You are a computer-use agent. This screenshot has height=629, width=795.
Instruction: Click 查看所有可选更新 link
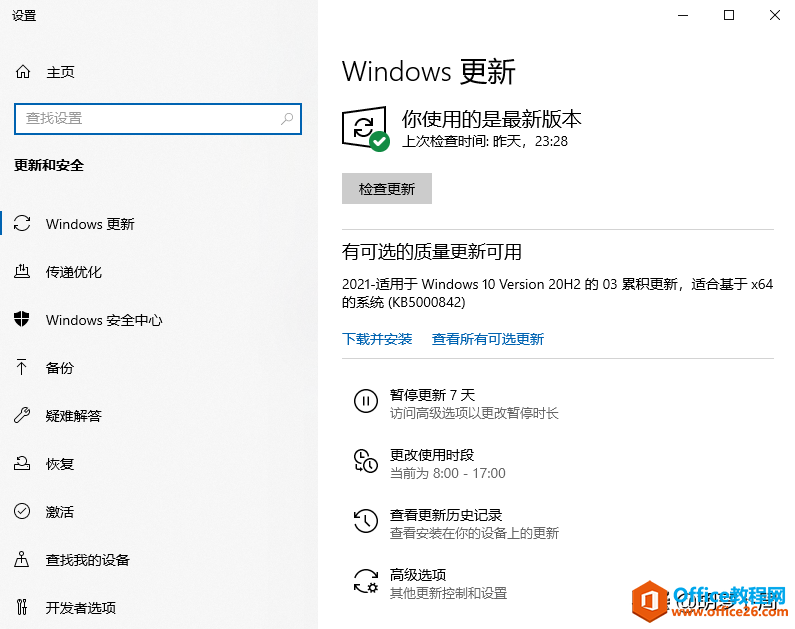coord(488,339)
